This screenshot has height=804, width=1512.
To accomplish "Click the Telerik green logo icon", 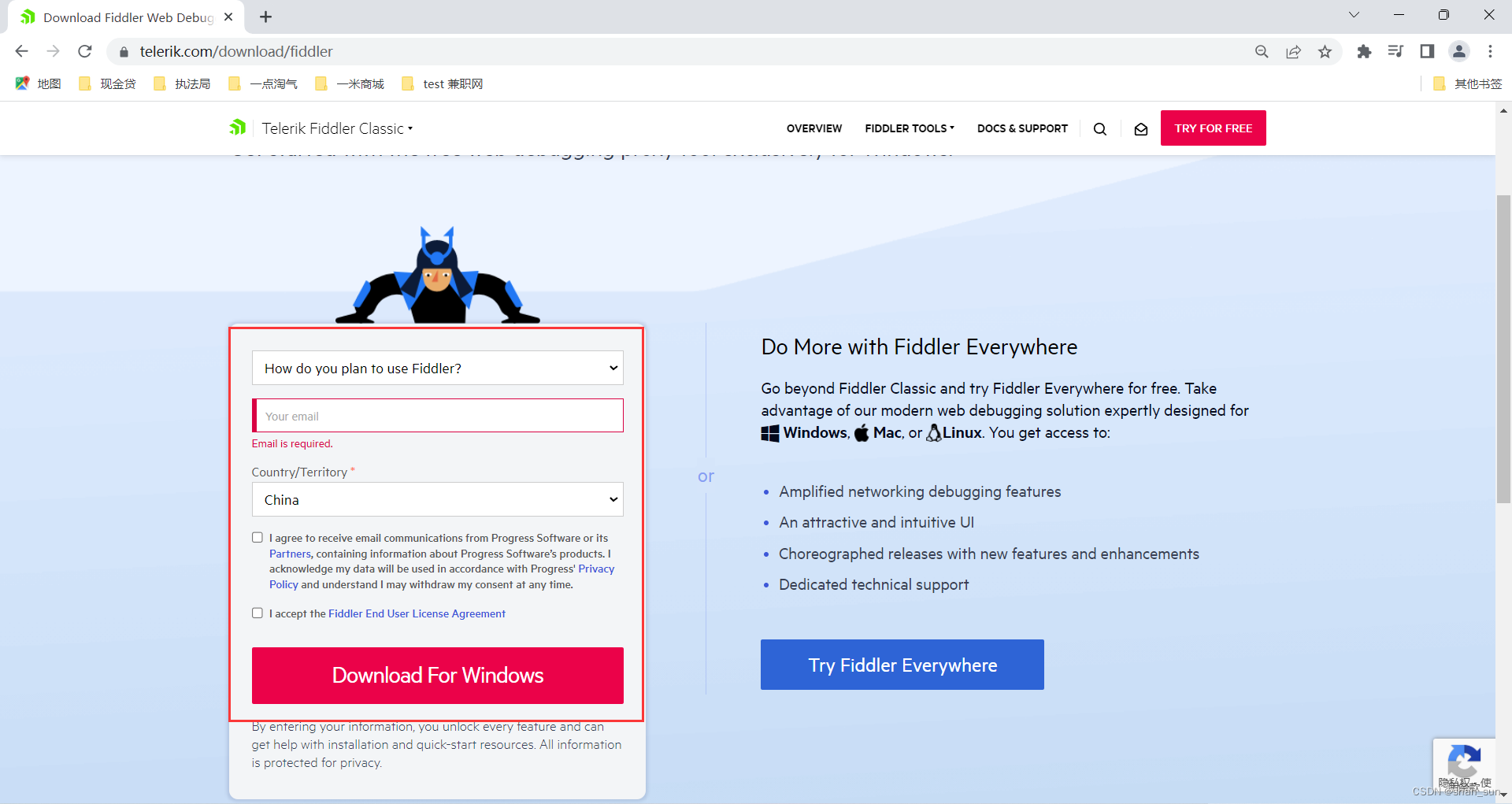I will (x=238, y=128).
